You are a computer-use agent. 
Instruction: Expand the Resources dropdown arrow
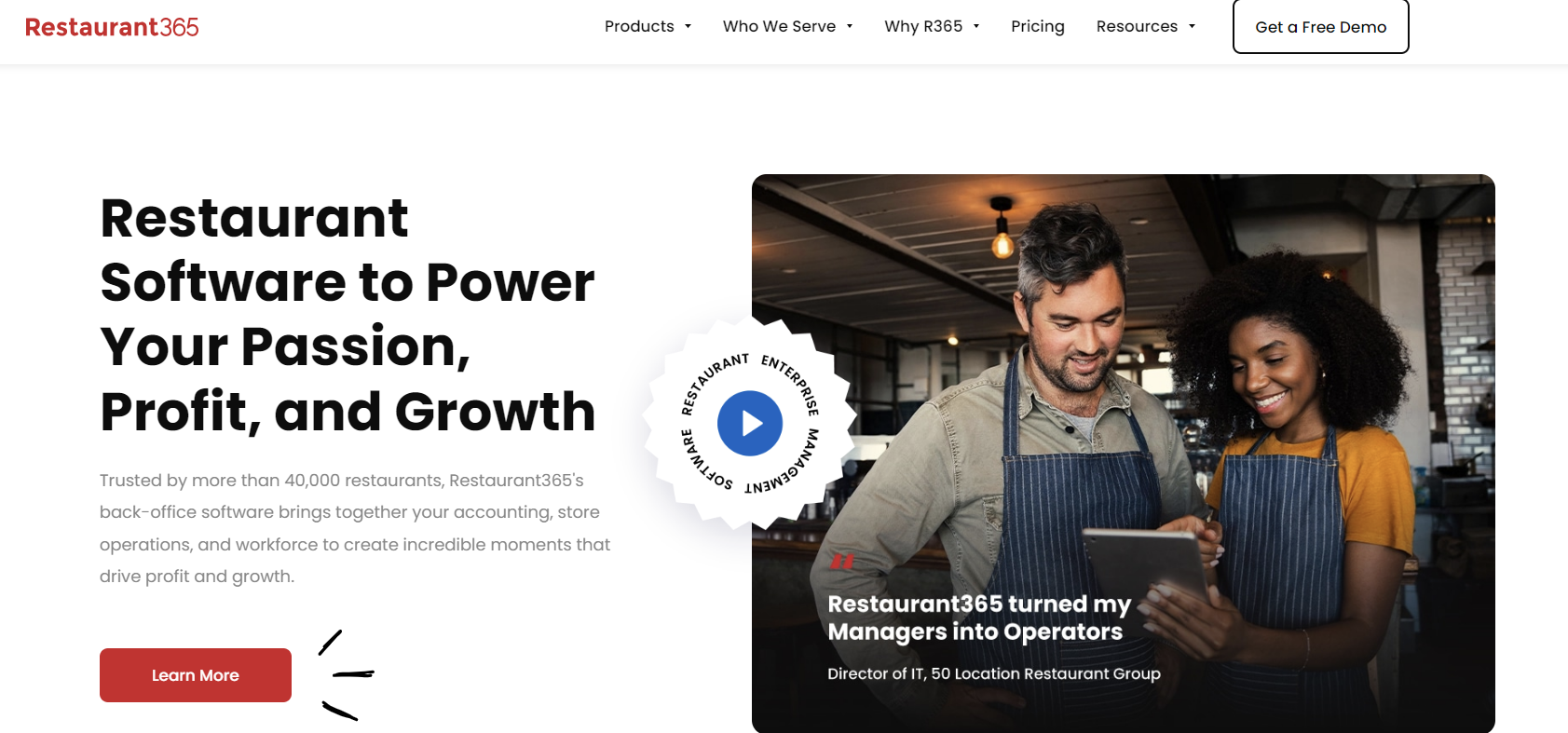pyautogui.click(x=1192, y=26)
